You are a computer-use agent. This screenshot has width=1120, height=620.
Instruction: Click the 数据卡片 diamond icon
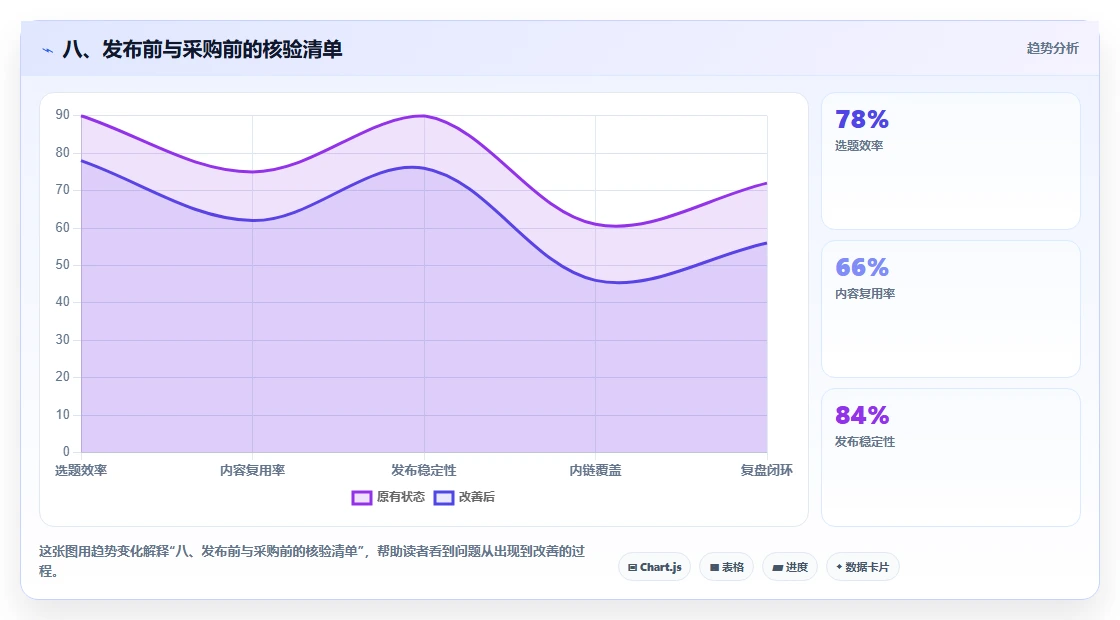[839, 567]
